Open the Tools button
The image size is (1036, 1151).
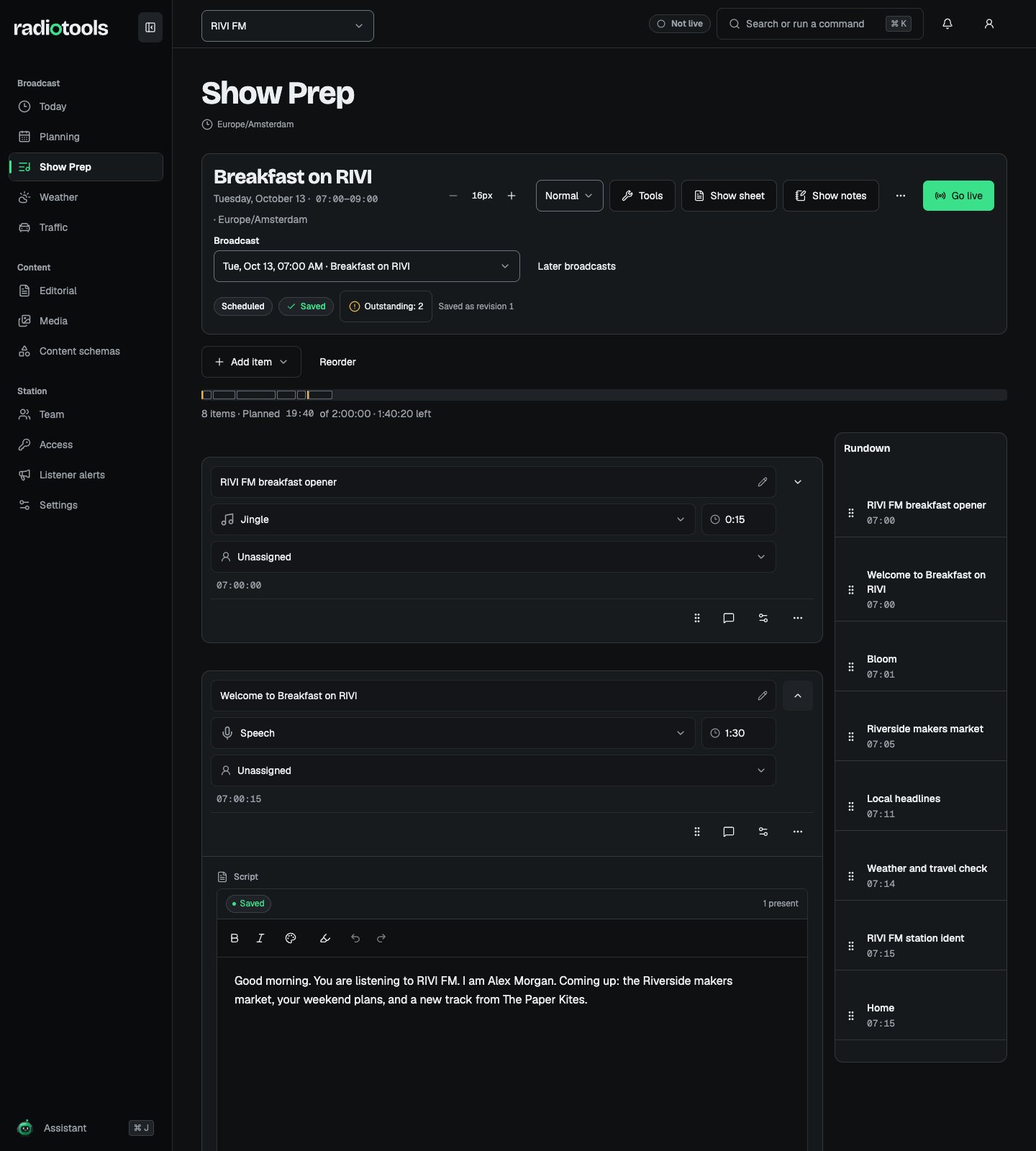642,196
